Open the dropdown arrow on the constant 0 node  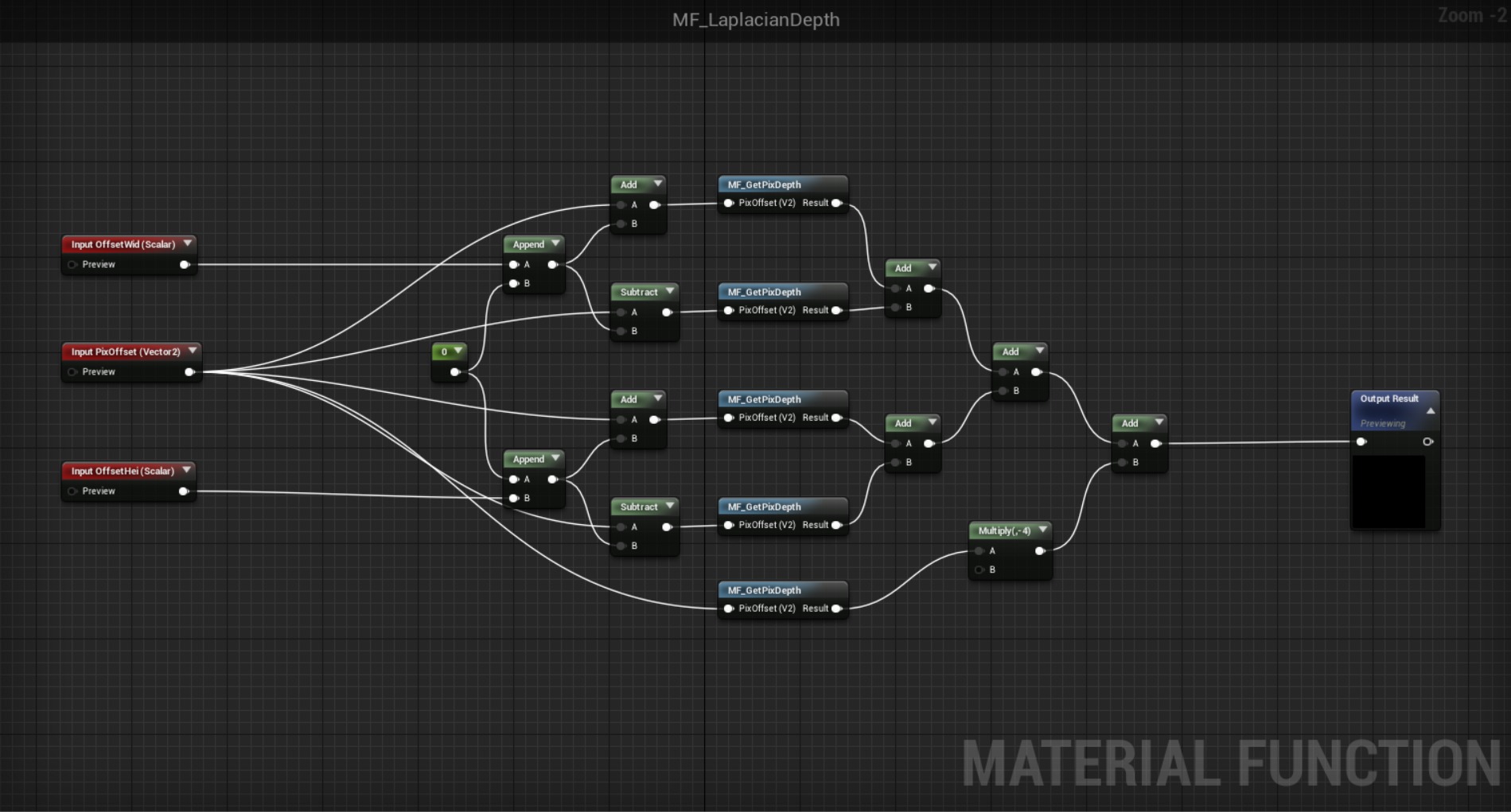click(x=458, y=351)
